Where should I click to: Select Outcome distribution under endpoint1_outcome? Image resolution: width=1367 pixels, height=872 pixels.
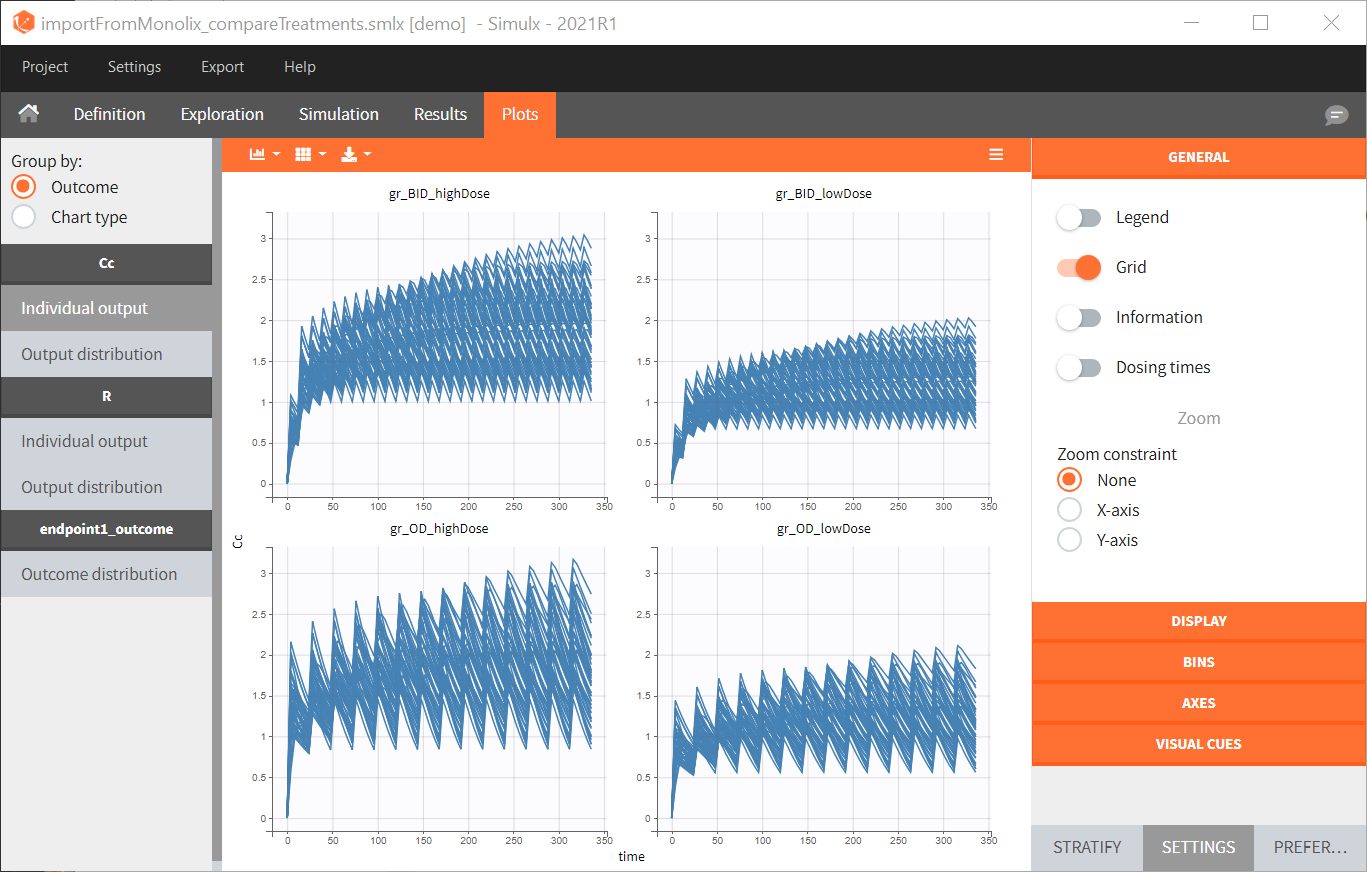[x=99, y=574]
